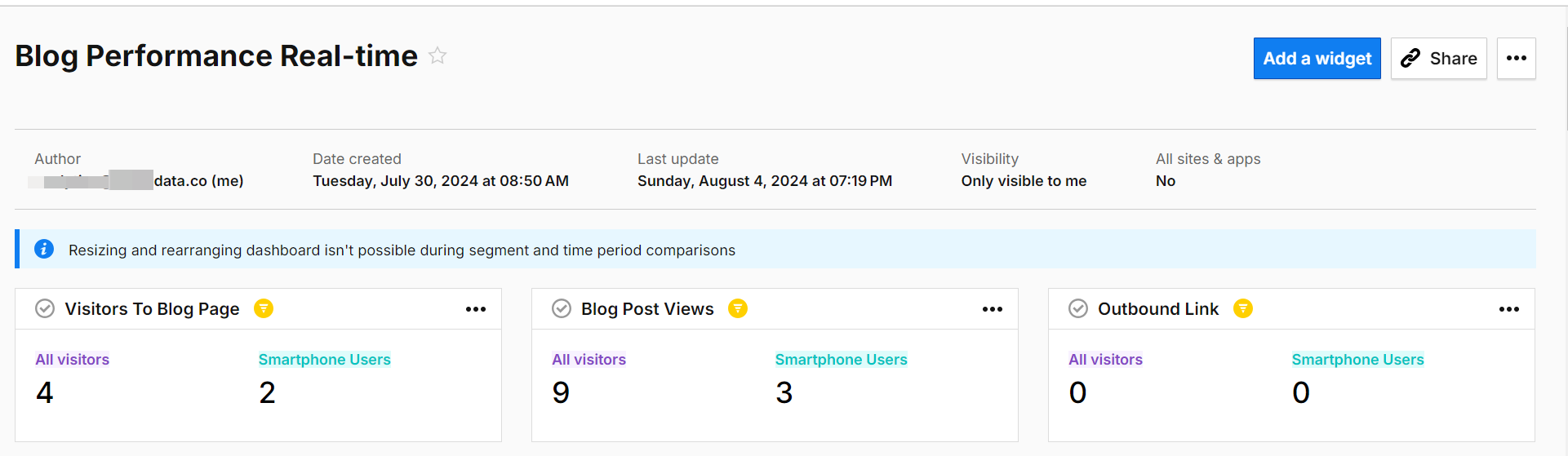Click the Add a widget button
The height and width of the screenshot is (456, 1568).
pyautogui.click(x=1317, y=59)
